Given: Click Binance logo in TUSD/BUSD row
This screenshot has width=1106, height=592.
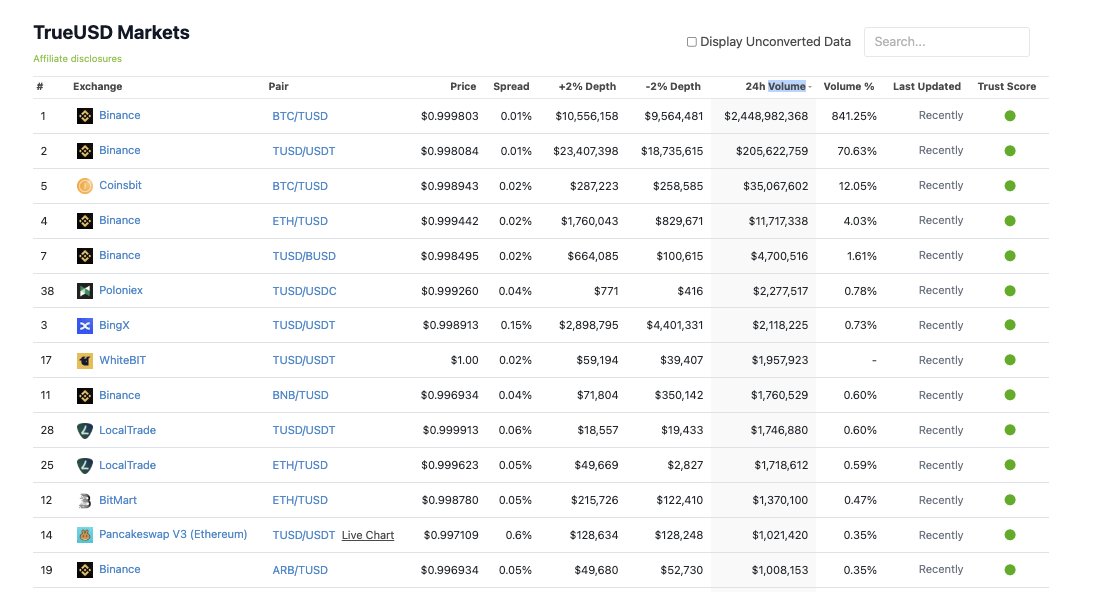Looking at the screenshot, I should [x=85, y=255].
